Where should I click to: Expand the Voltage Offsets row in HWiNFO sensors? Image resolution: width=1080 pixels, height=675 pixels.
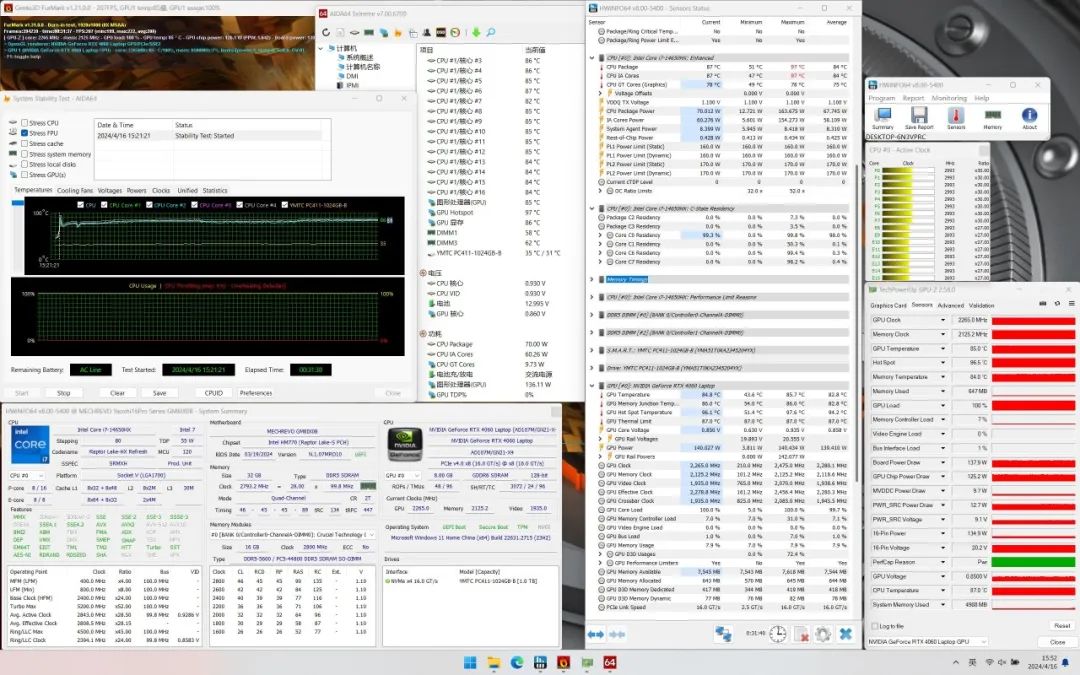pos(601,94)
